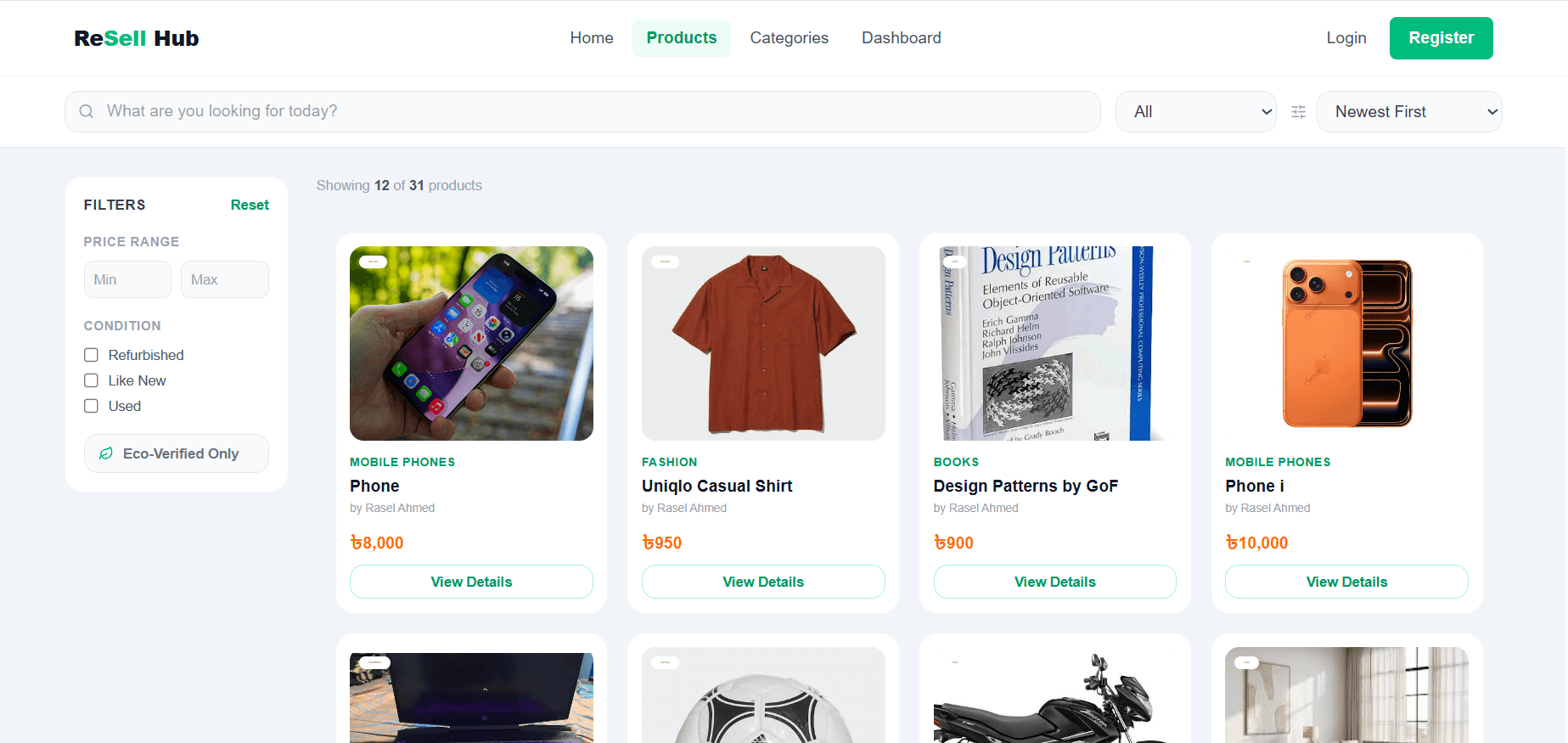
Task: Click the Min price field
Action: pos(127,279)
